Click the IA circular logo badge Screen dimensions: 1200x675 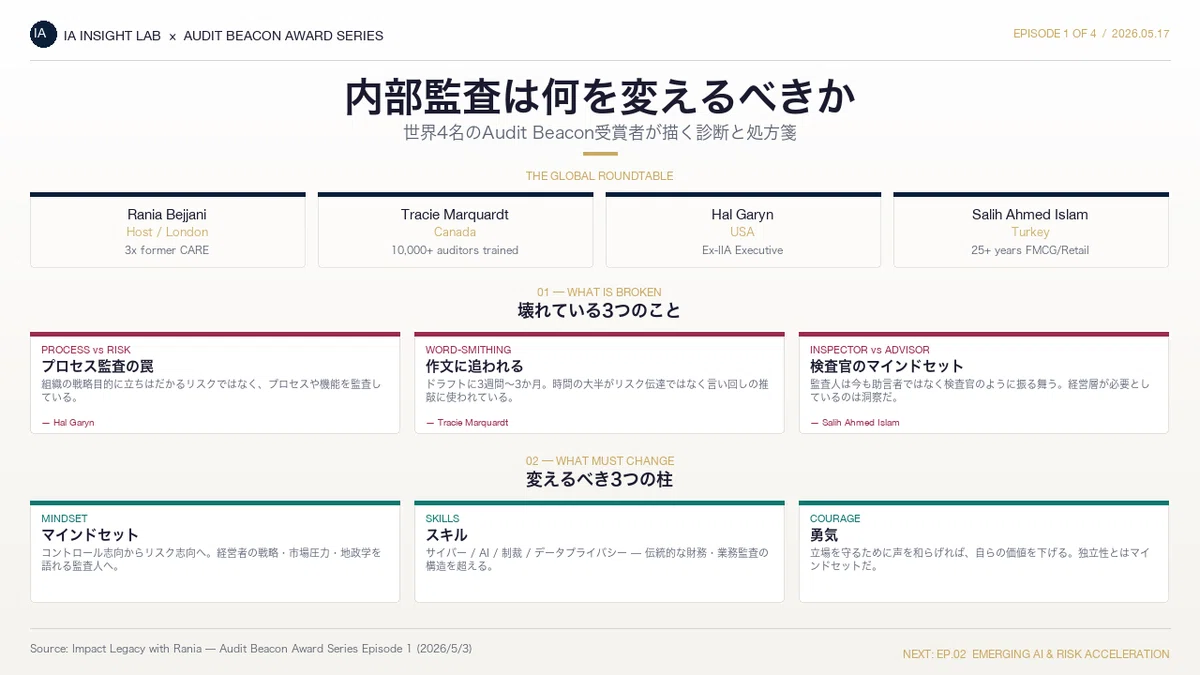tap(43, 34)
